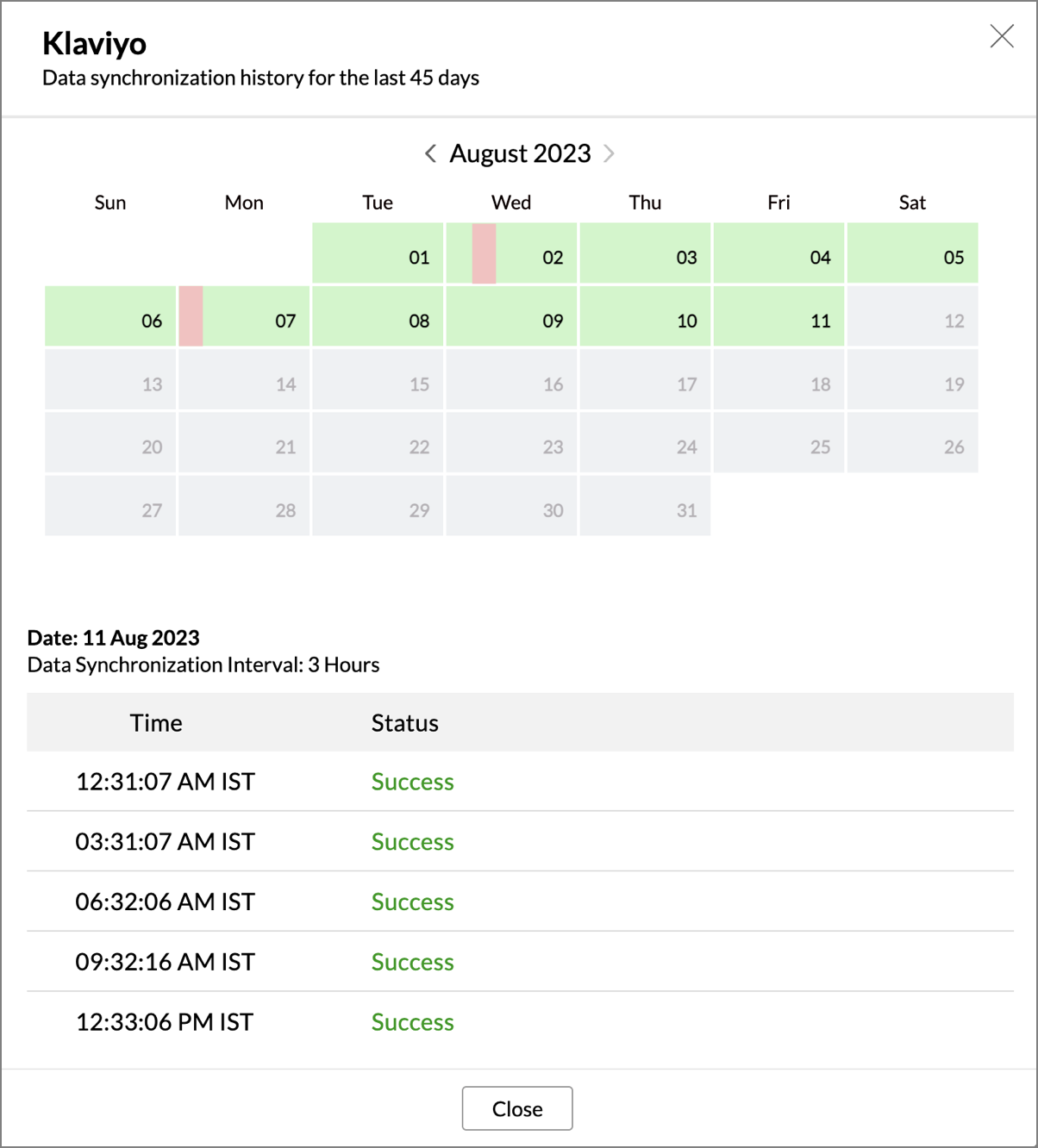Click greyed-out date 13
This screenshot has height=1148, width=1038.
pos(110,379)
